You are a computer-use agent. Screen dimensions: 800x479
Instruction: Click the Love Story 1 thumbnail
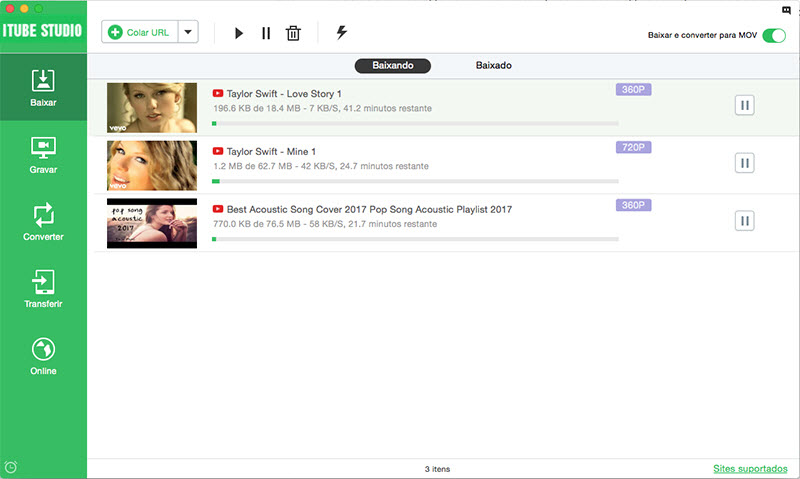pyautogui.click(x=152, y=108)
